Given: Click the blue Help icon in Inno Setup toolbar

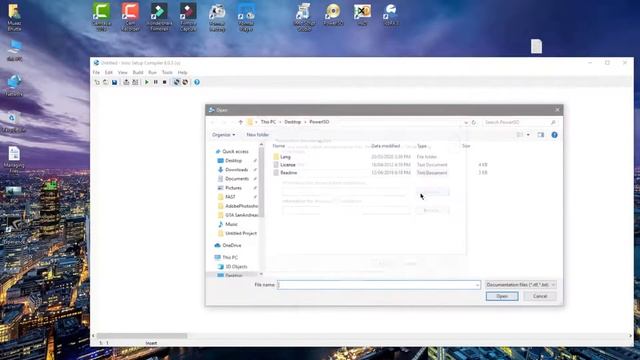Looking at the screenshot, I should [197, 82].
